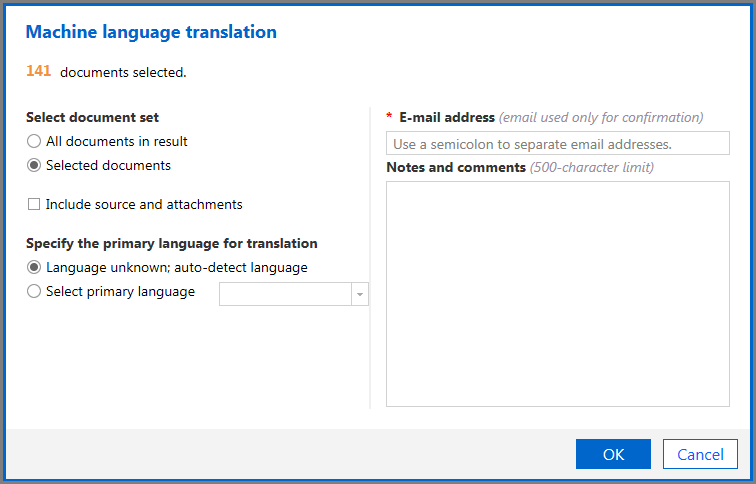Pick "Language unknown; auto-detect language" radio button
The height and width of the screenshot is (484, 756).
point(34,267)
